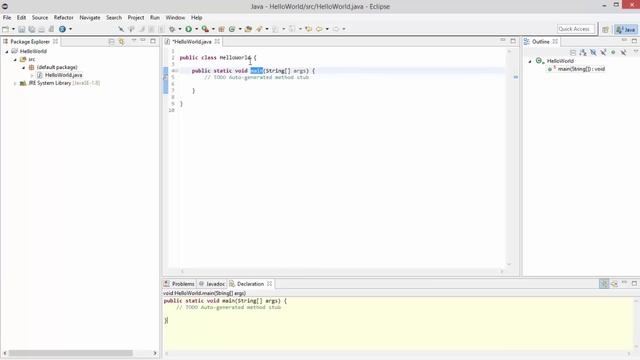This screenshot has width=640, height=360.
Task: Click the round blue toolbar icon
Action: pyautogui.click(x=62, y=29)
